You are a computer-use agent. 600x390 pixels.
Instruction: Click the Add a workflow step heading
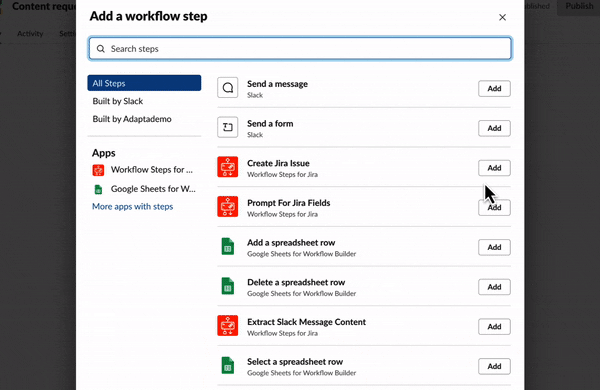point(148,16)
